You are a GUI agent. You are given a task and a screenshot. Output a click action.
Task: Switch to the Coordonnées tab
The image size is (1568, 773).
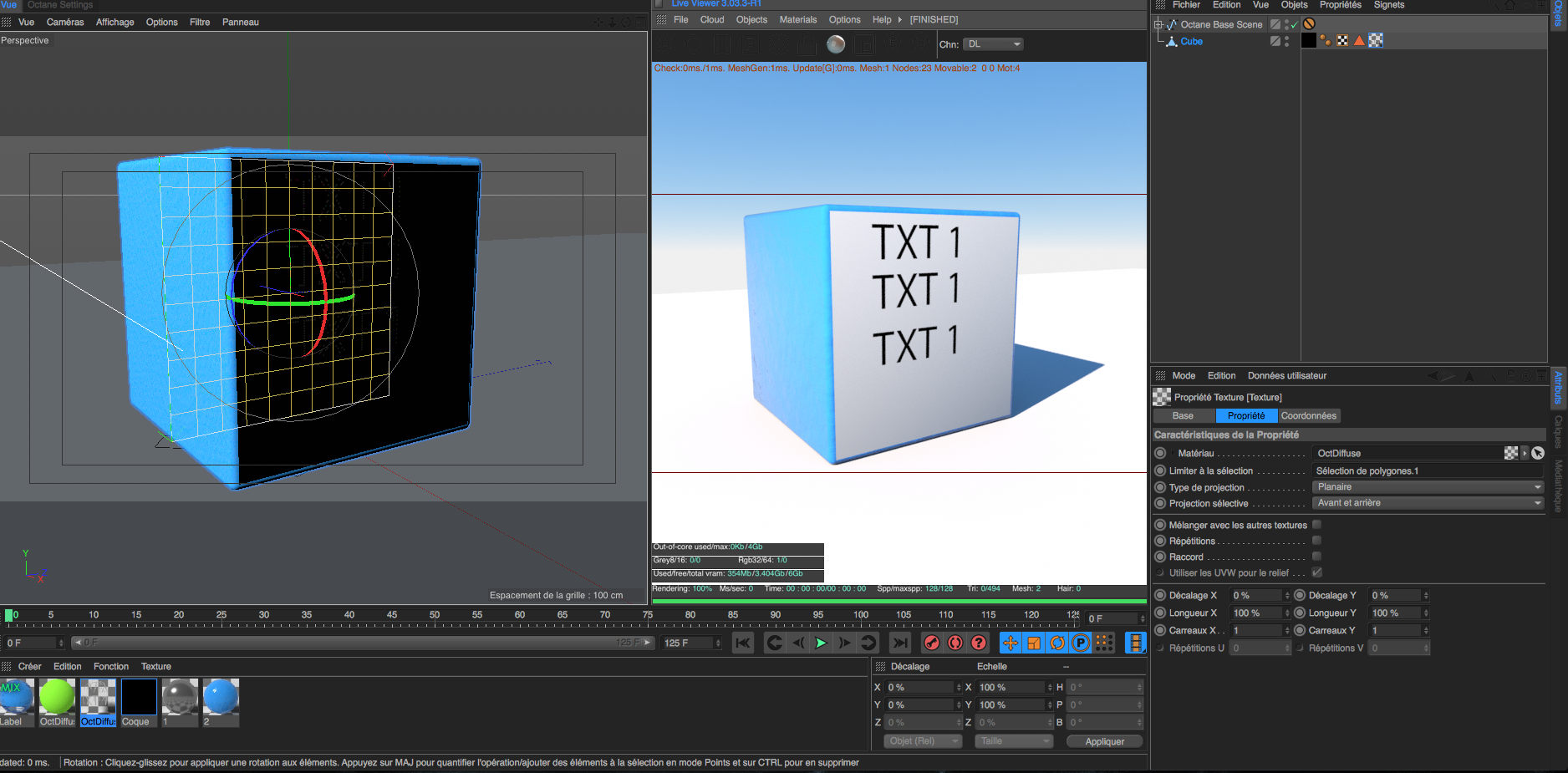point(1309,415)
